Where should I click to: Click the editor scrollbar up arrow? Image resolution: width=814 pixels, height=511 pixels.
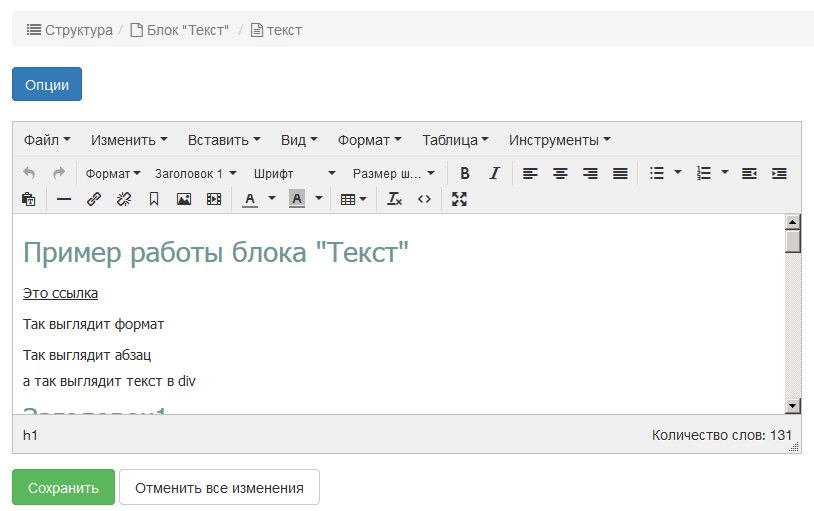[x=792, y=222]
